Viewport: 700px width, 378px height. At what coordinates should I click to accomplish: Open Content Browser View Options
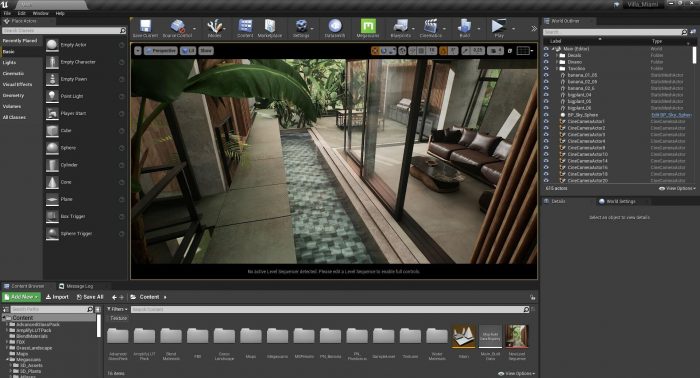(x=516, y=373)
